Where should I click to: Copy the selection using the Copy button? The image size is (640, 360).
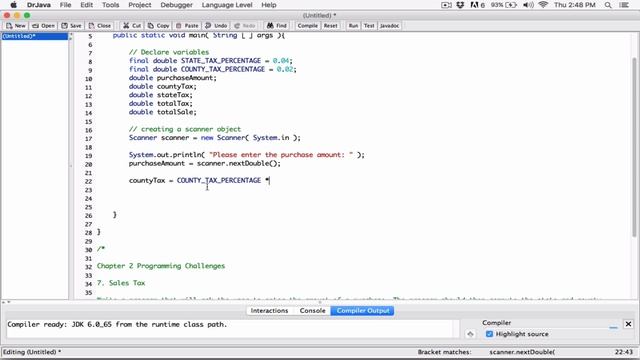click(x=159, y=26)
